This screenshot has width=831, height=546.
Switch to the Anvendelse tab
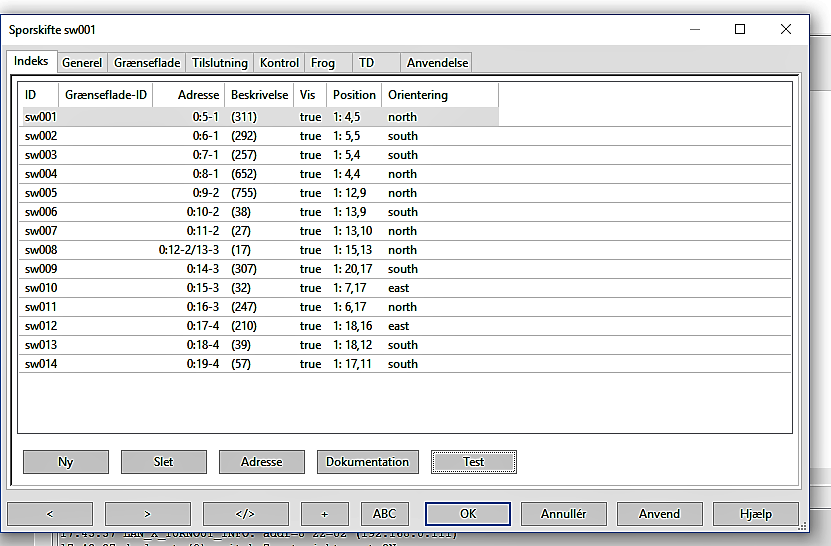pyautogui.click(x=437, y=63)
